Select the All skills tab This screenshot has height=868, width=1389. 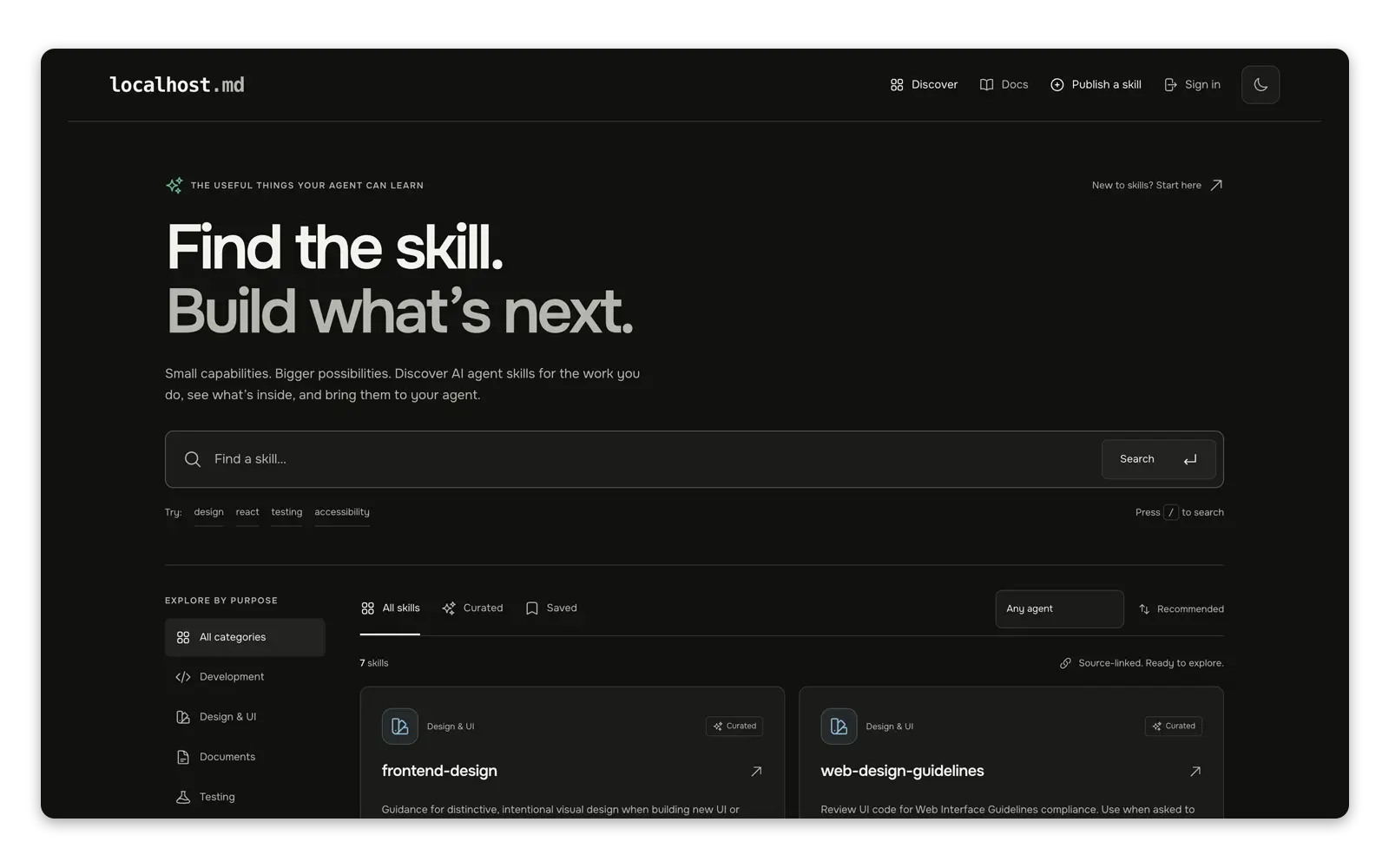coord(390,608)
